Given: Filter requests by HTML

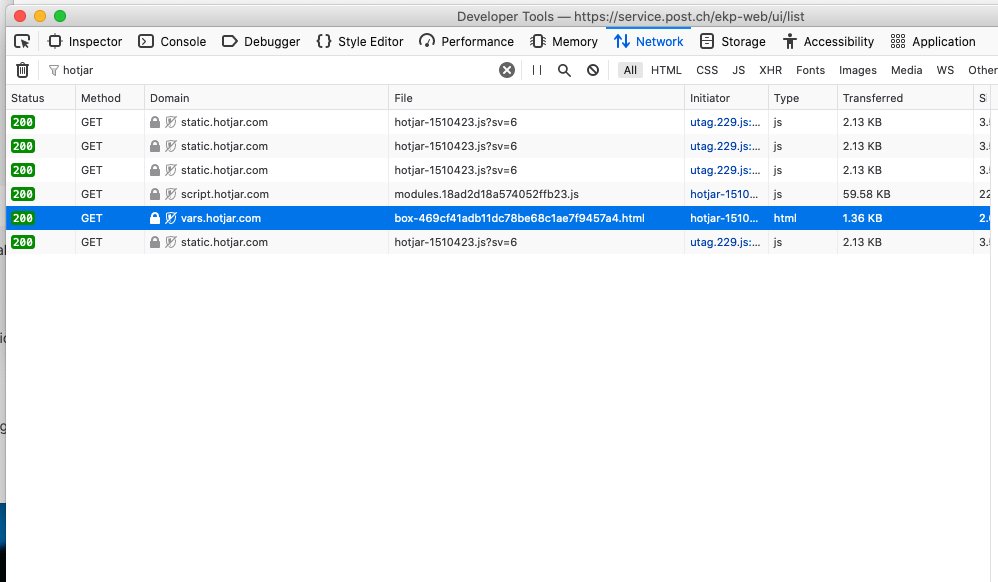Looking at the screenshot, I should [x=666, y=70].
